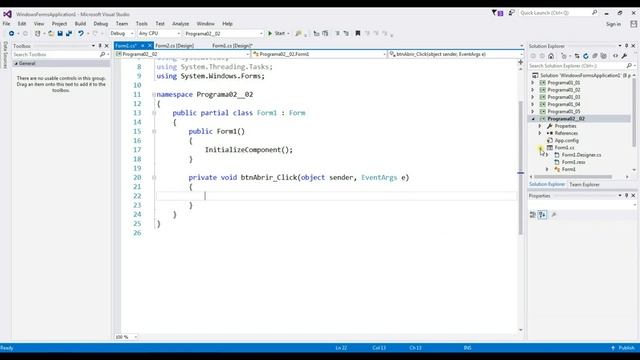Expand the References node
This screenshot has width=640, height=360.
point(540,133)
